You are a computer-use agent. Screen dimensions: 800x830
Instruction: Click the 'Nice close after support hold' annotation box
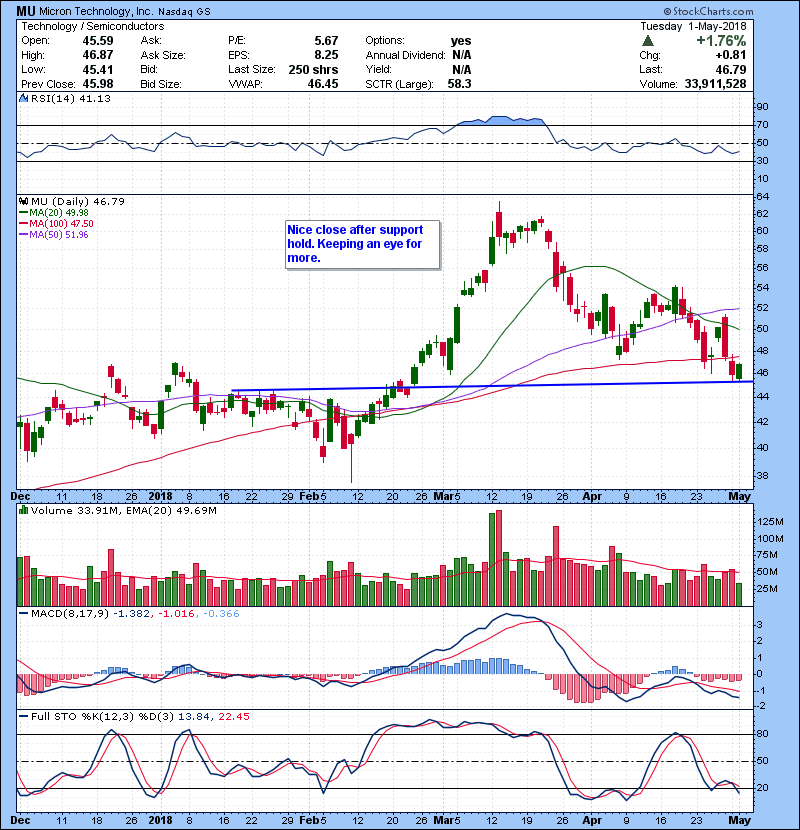pyautogui.click(x=363, y=245)
